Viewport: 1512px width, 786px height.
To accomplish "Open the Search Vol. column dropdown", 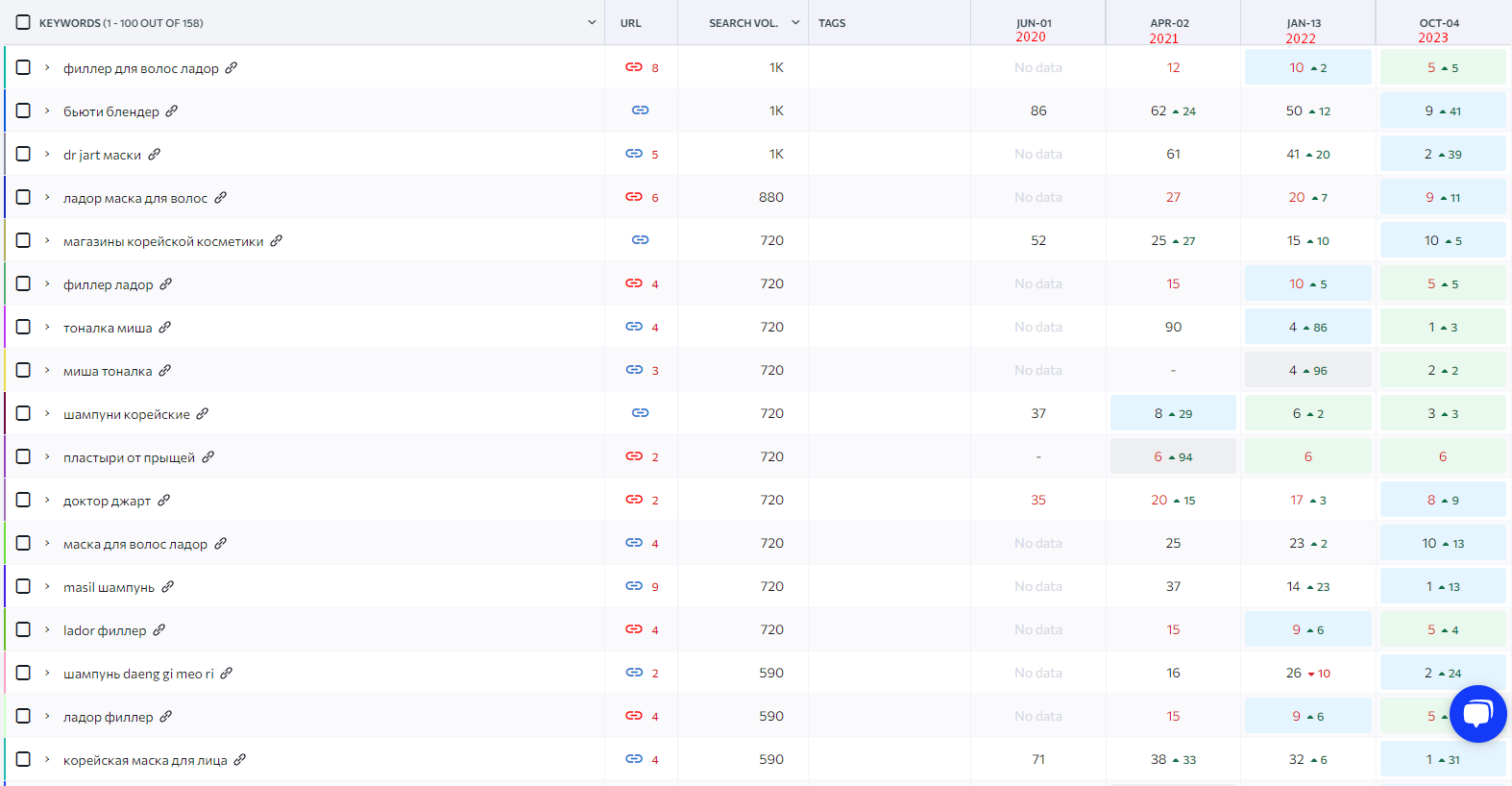I will [x=795, y=22].
